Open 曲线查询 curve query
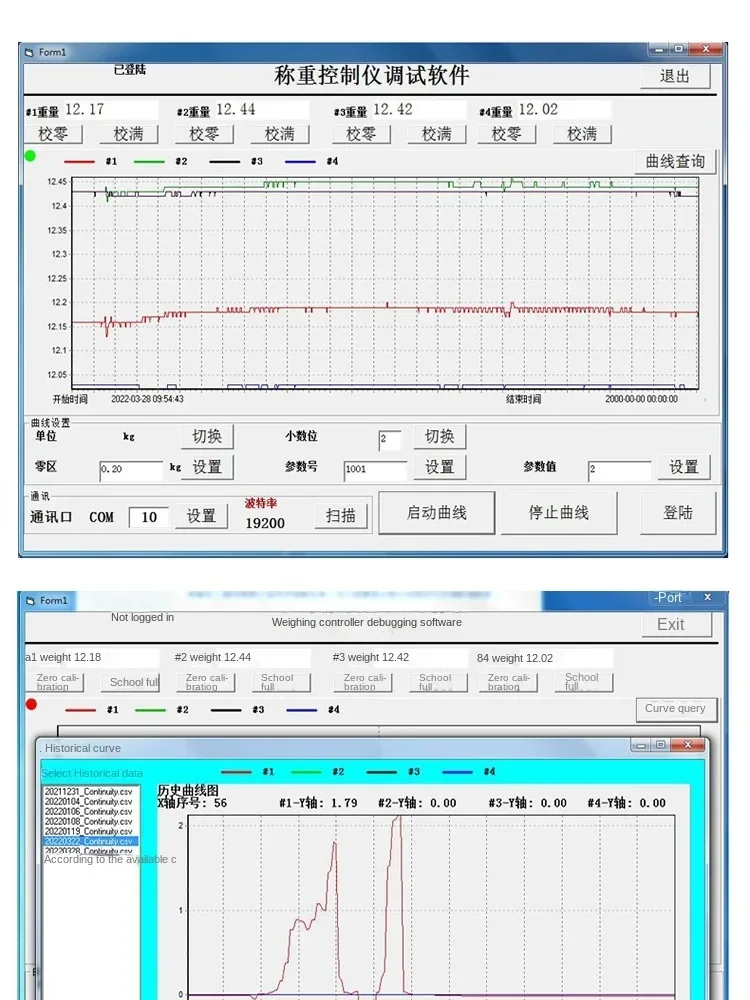The height and width of the screenshot is (1000, 750). pyautogui.click(x=675, y=161)
